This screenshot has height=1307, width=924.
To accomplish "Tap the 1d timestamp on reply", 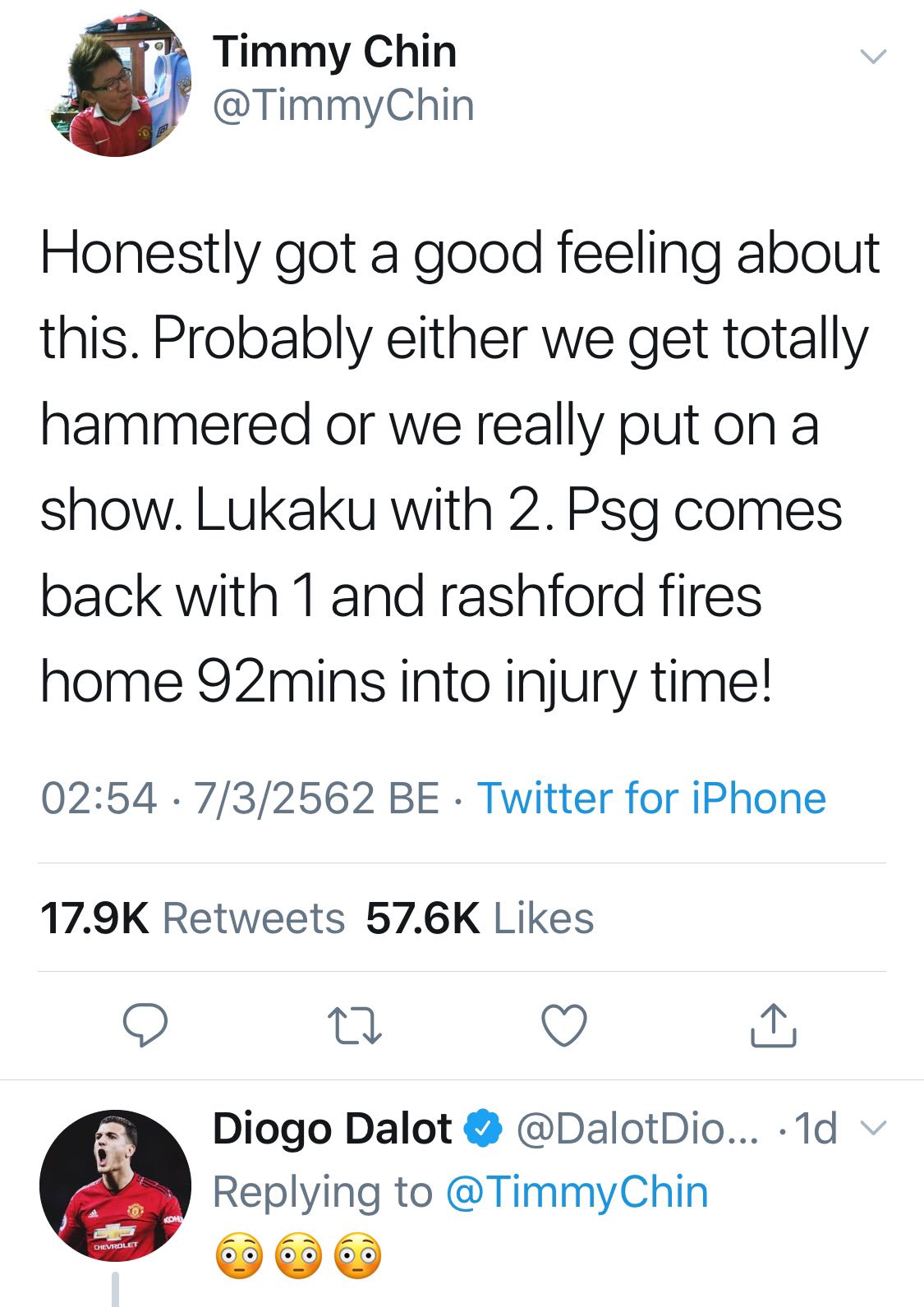I will pyautogui.click(x=817, y=1129).
